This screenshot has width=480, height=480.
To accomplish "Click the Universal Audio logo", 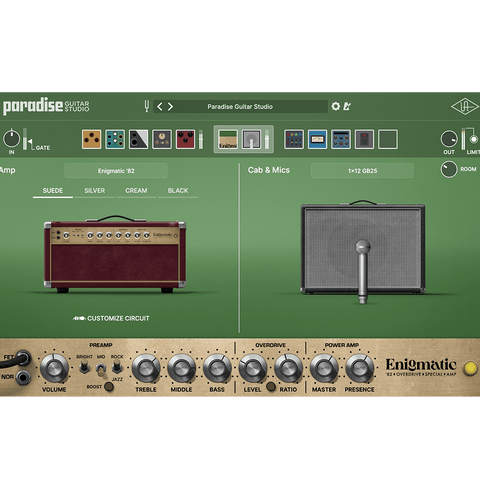I will pos(465,107).
